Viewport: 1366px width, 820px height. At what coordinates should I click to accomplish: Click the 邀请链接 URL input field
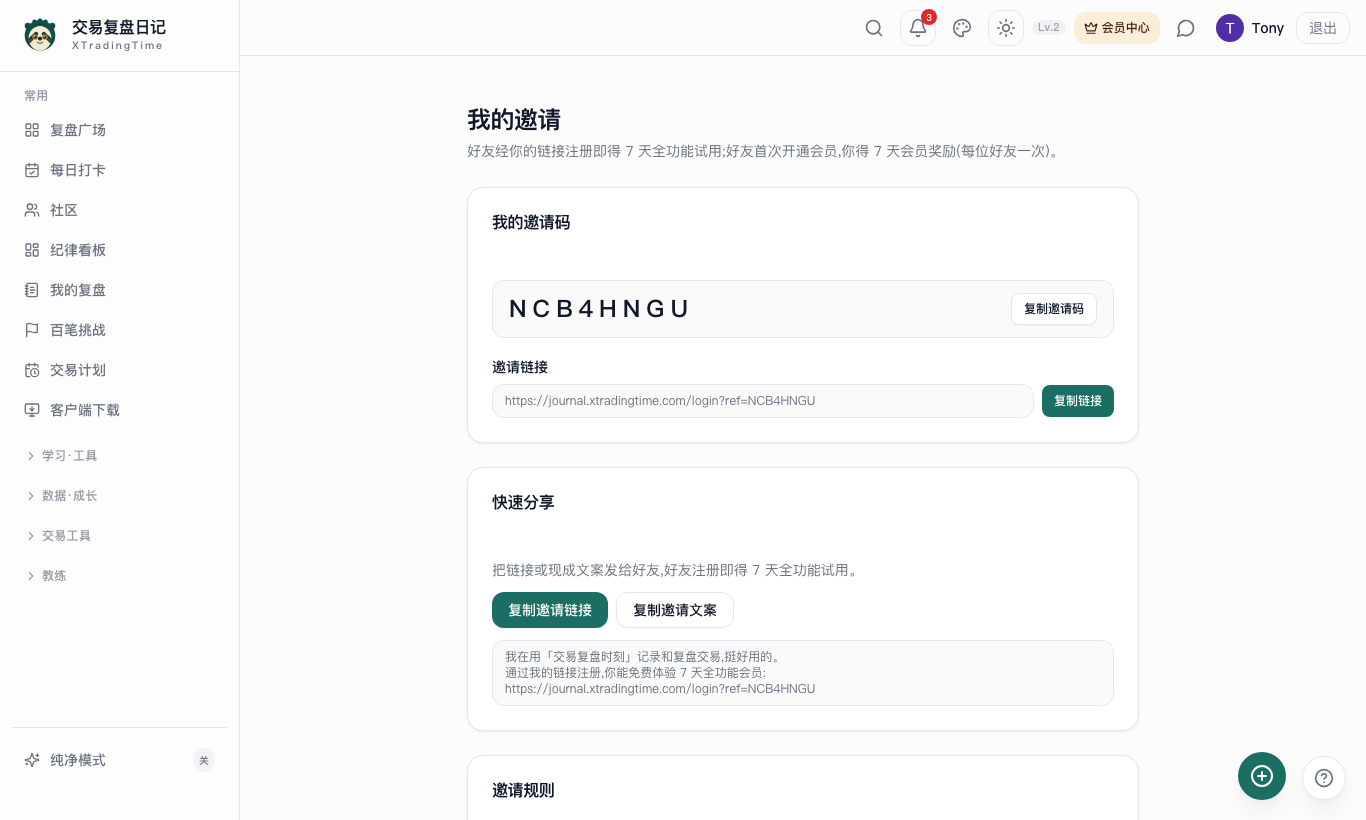point(763,401)
